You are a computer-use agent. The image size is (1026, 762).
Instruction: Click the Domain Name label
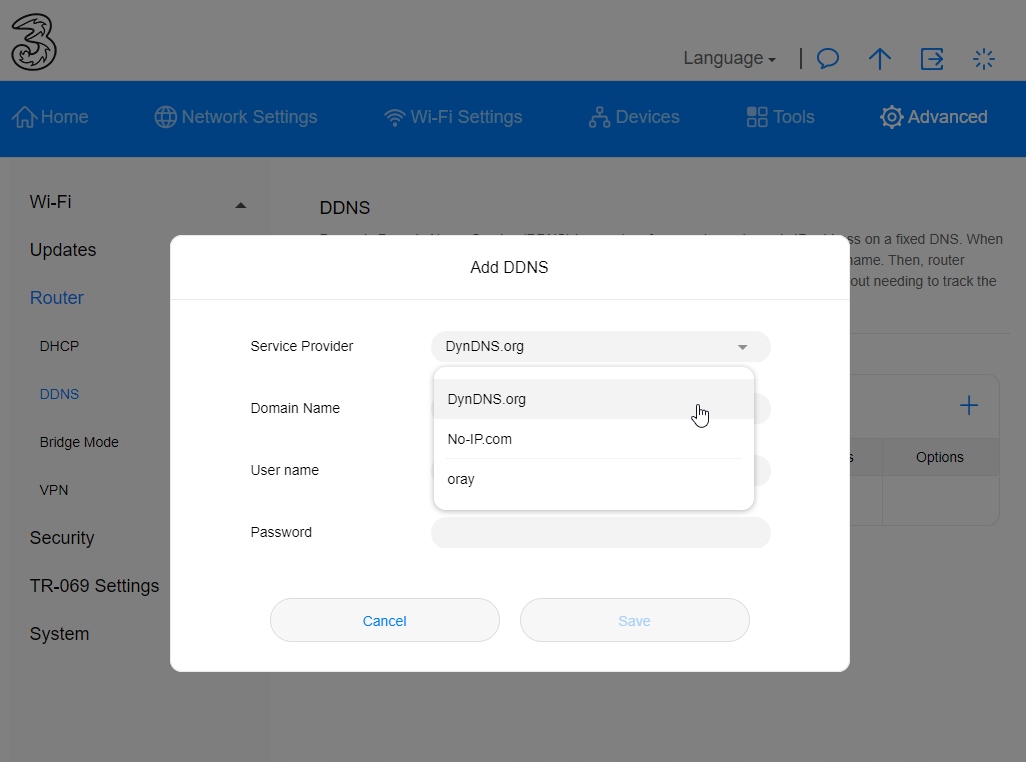pos(295,408)
